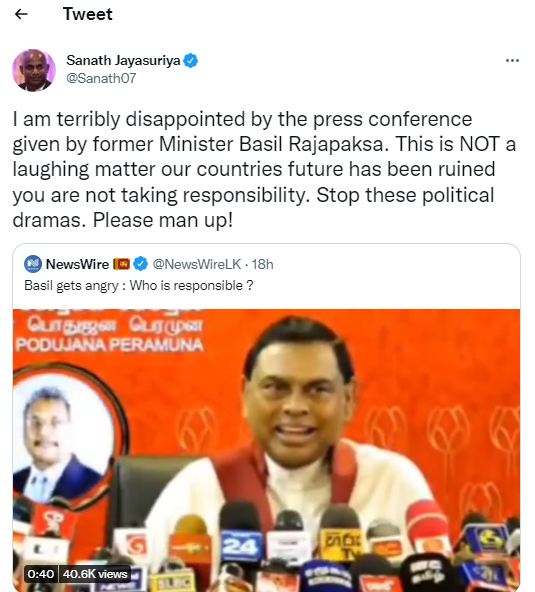The height and width of the screenshot is (592, 535).
Task: Open the @NewsWireLK handle link
Action: pyautogui.click(x=197, y=264)
